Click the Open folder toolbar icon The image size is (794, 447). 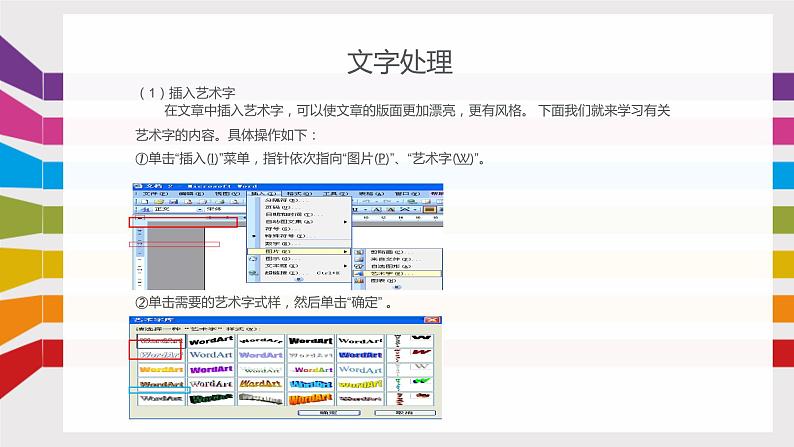[158, 201]
